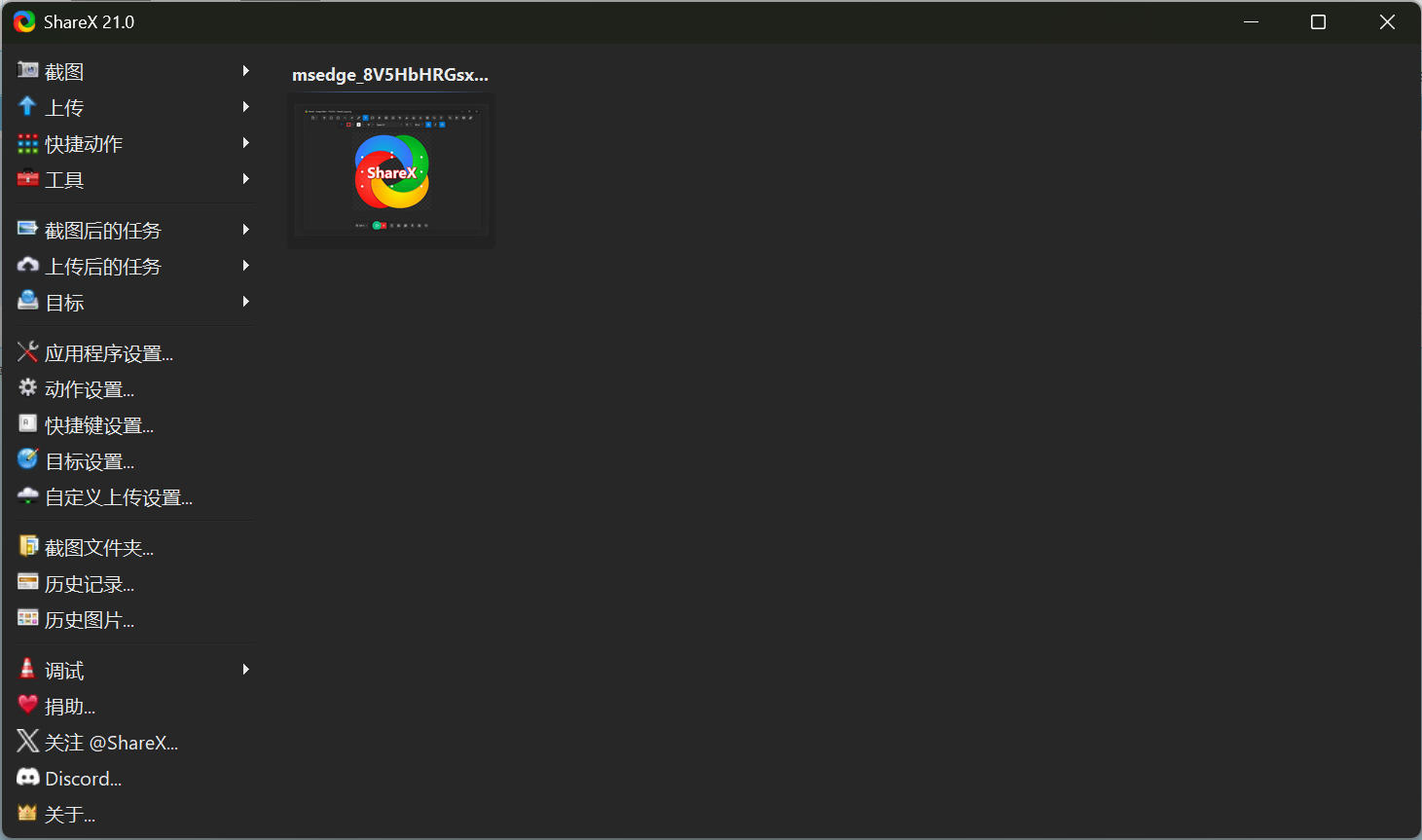Click the 捐助... donate entry
The image size is (1422, 840).
click(134, 706)
